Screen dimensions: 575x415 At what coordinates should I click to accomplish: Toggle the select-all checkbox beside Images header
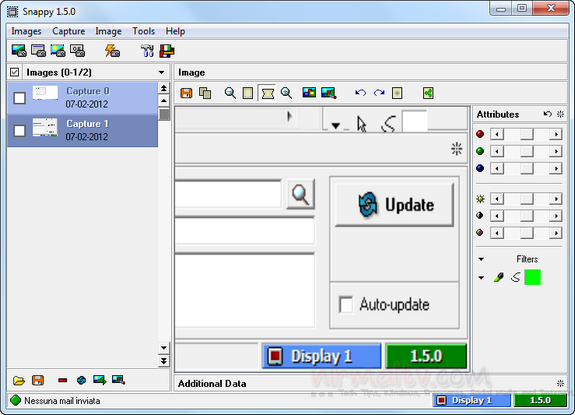point(15,72)
